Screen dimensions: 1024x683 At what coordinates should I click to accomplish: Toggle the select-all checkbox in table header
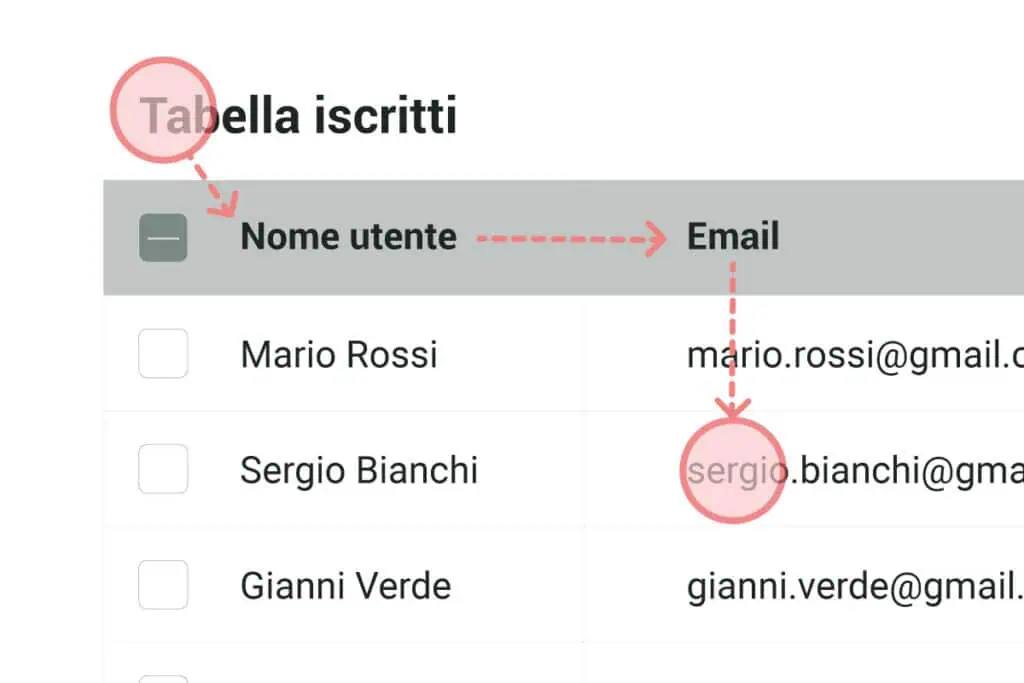pyautogui.click(x=163, y=238)
